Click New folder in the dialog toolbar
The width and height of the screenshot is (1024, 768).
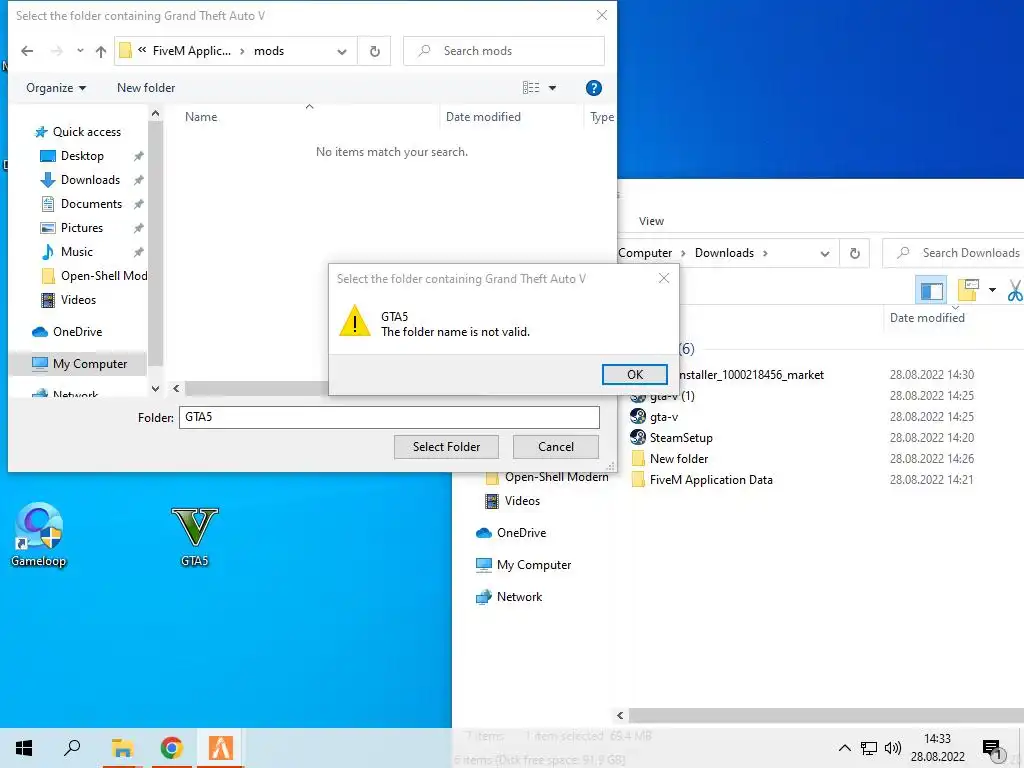click(x=146, y=88)
